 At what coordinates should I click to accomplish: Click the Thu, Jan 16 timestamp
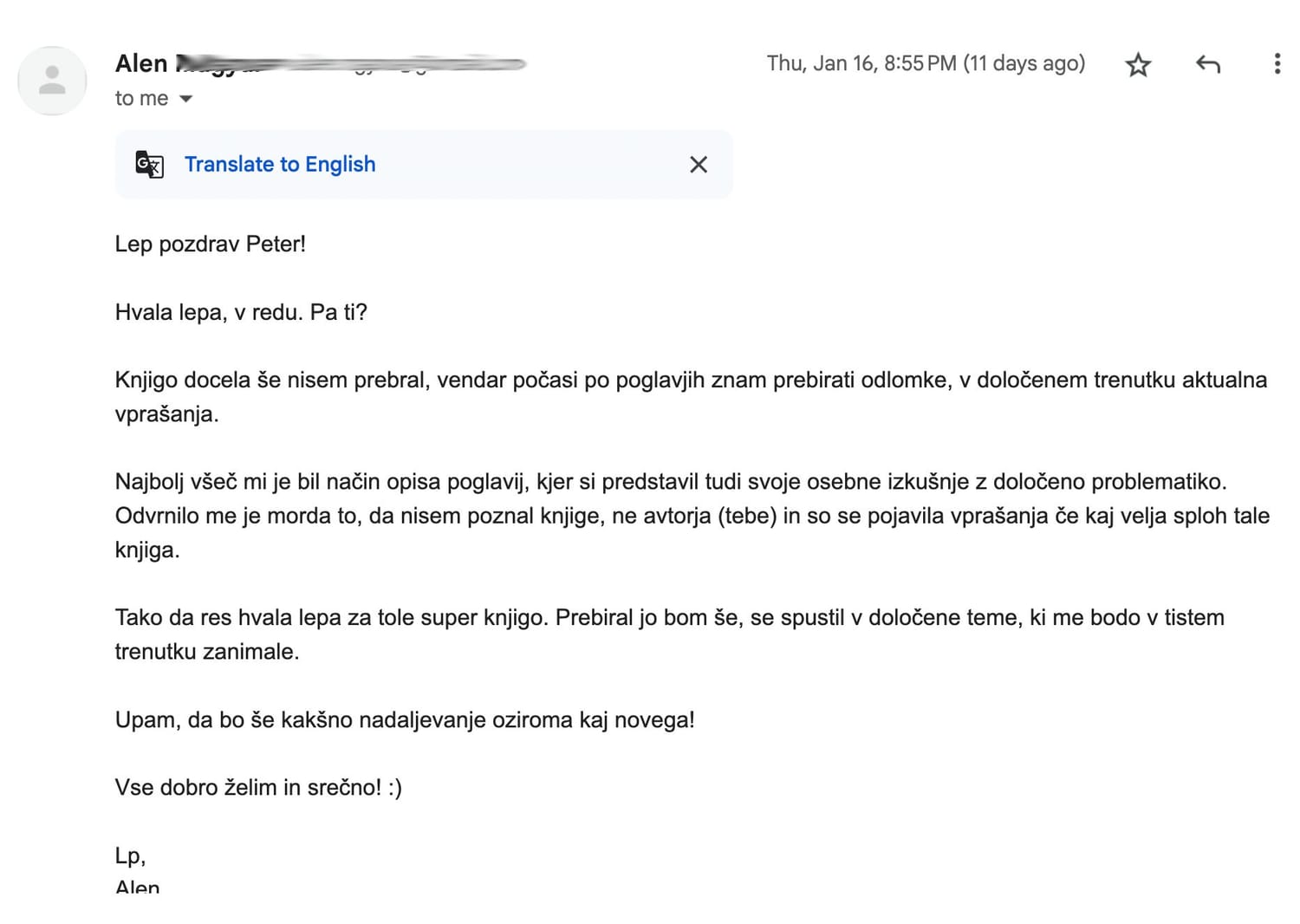click(x=925, y=63)
